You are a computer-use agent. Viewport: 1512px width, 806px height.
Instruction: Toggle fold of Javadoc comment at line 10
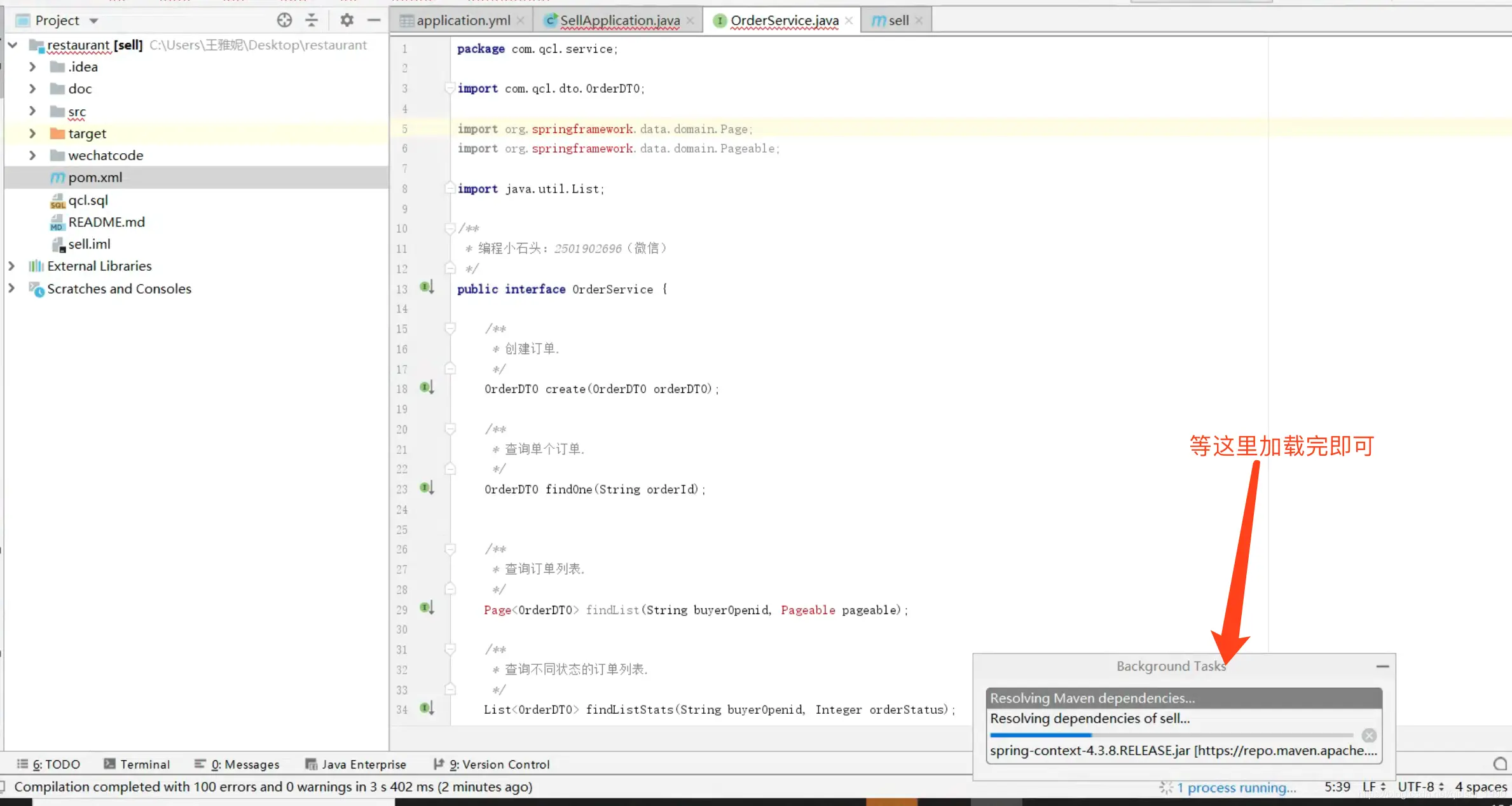click(x=450, y=228)
